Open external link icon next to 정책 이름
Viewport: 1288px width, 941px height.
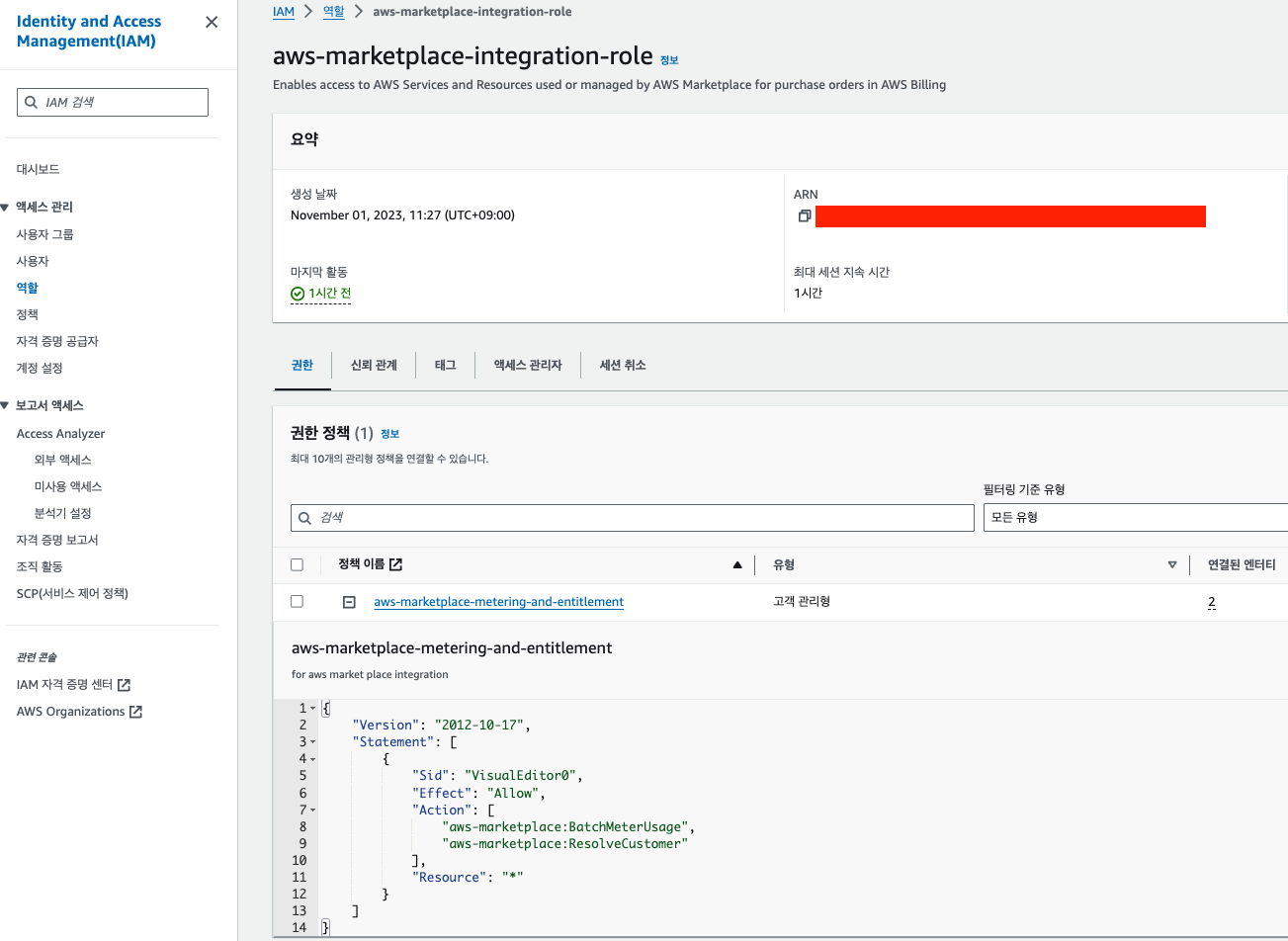(x=395, y=564)
